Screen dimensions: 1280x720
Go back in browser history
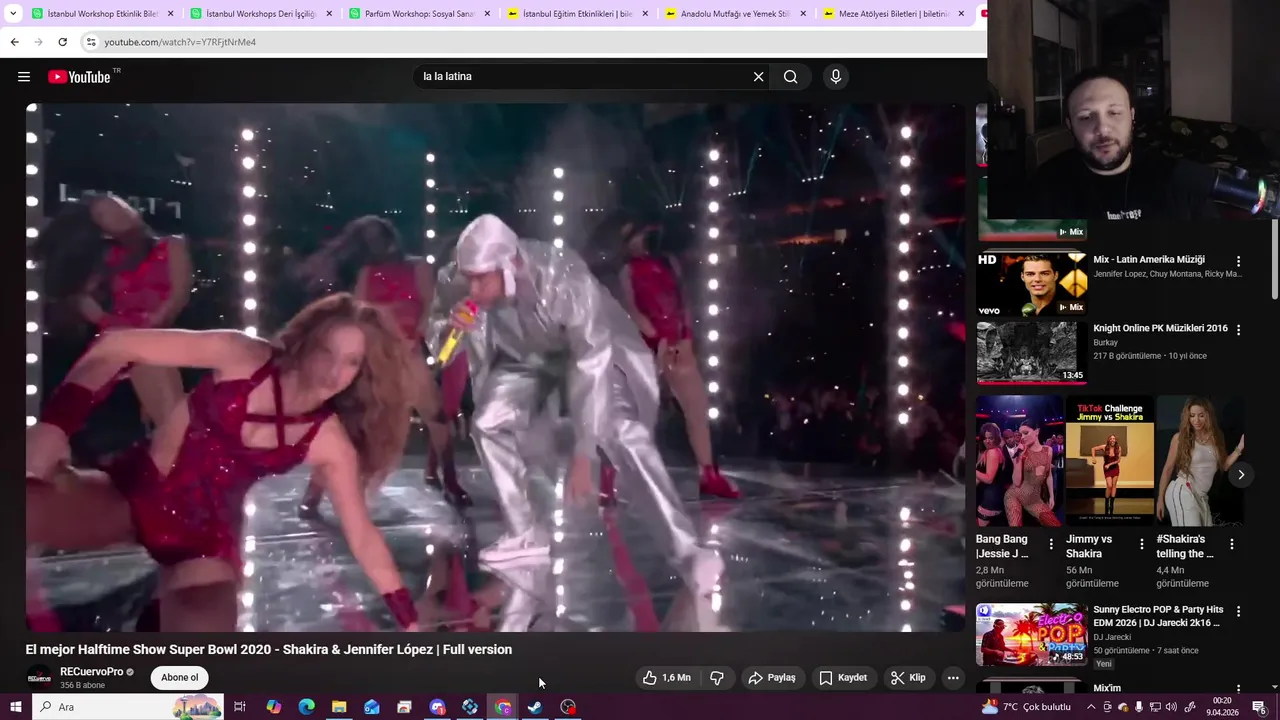pos(14,42)
